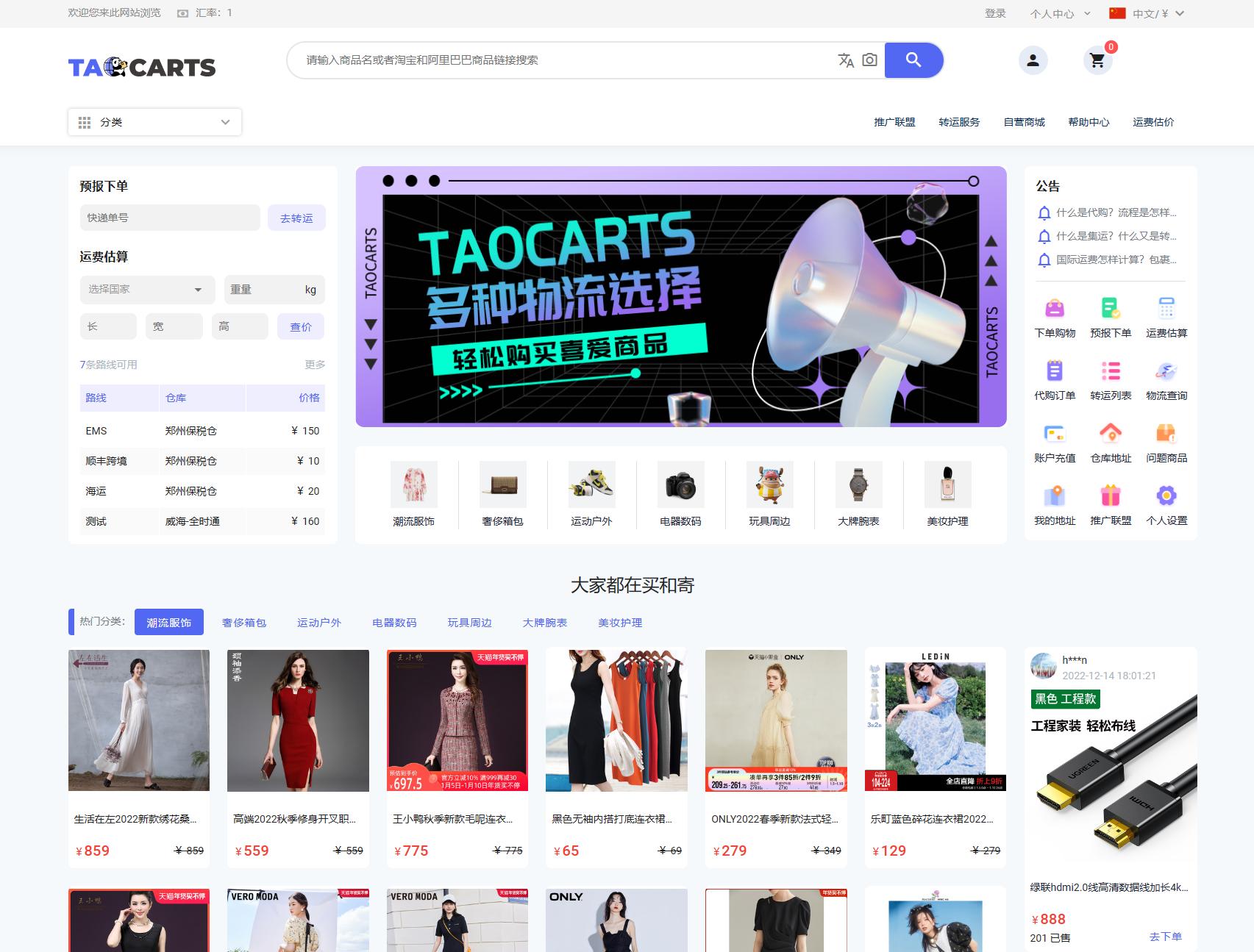1254x952 pixels.
Task: Open the 转运服务 menu item
Action: pyautogui.click(x=959, y=122)
